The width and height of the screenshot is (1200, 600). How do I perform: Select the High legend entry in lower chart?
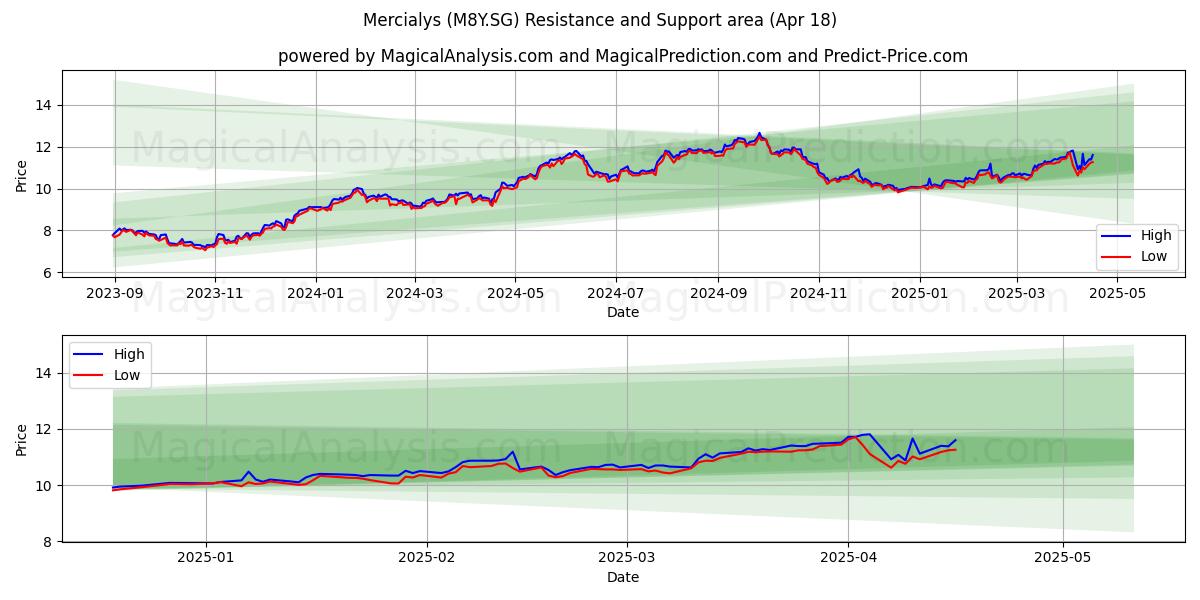[111, 354]
